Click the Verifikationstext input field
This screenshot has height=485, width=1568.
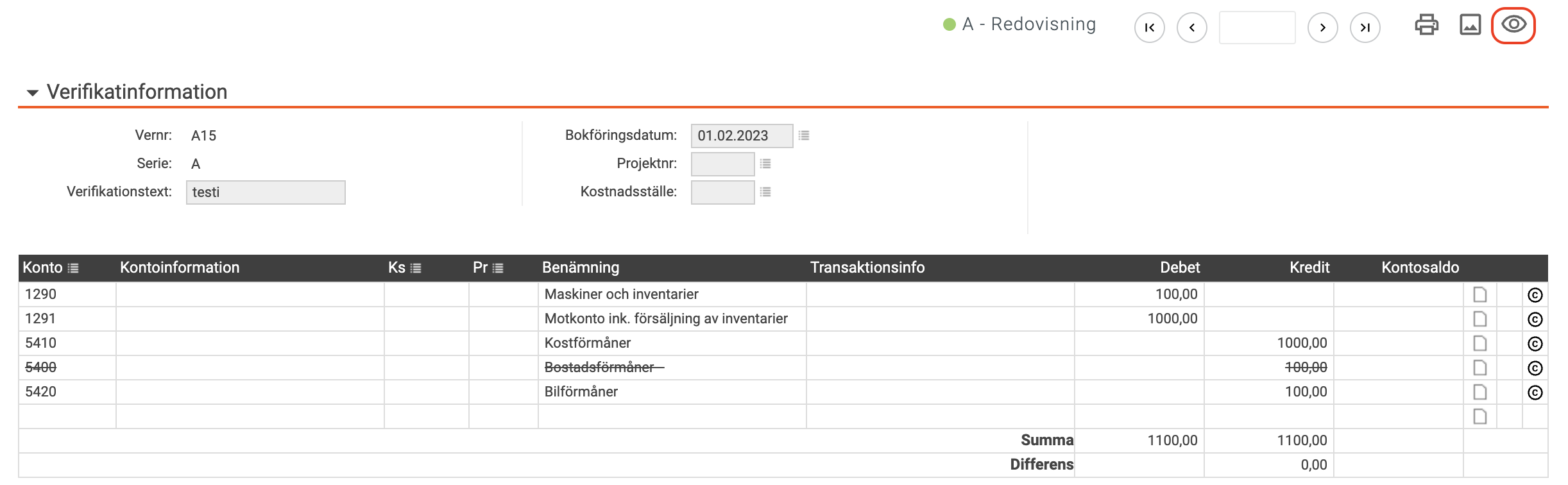[x=266, y=192]
